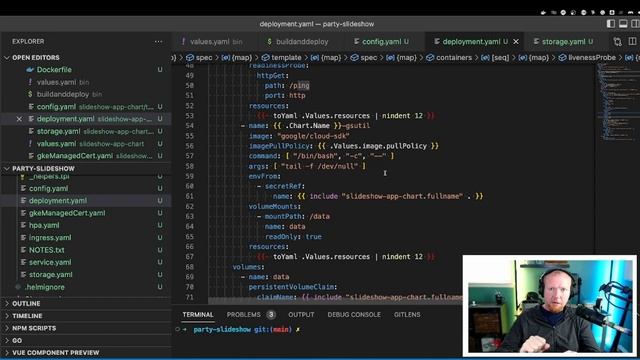Open the Explorer more actions ellipsis
Image resolution: width=640 pixels, height=360 pixels.
158,42
